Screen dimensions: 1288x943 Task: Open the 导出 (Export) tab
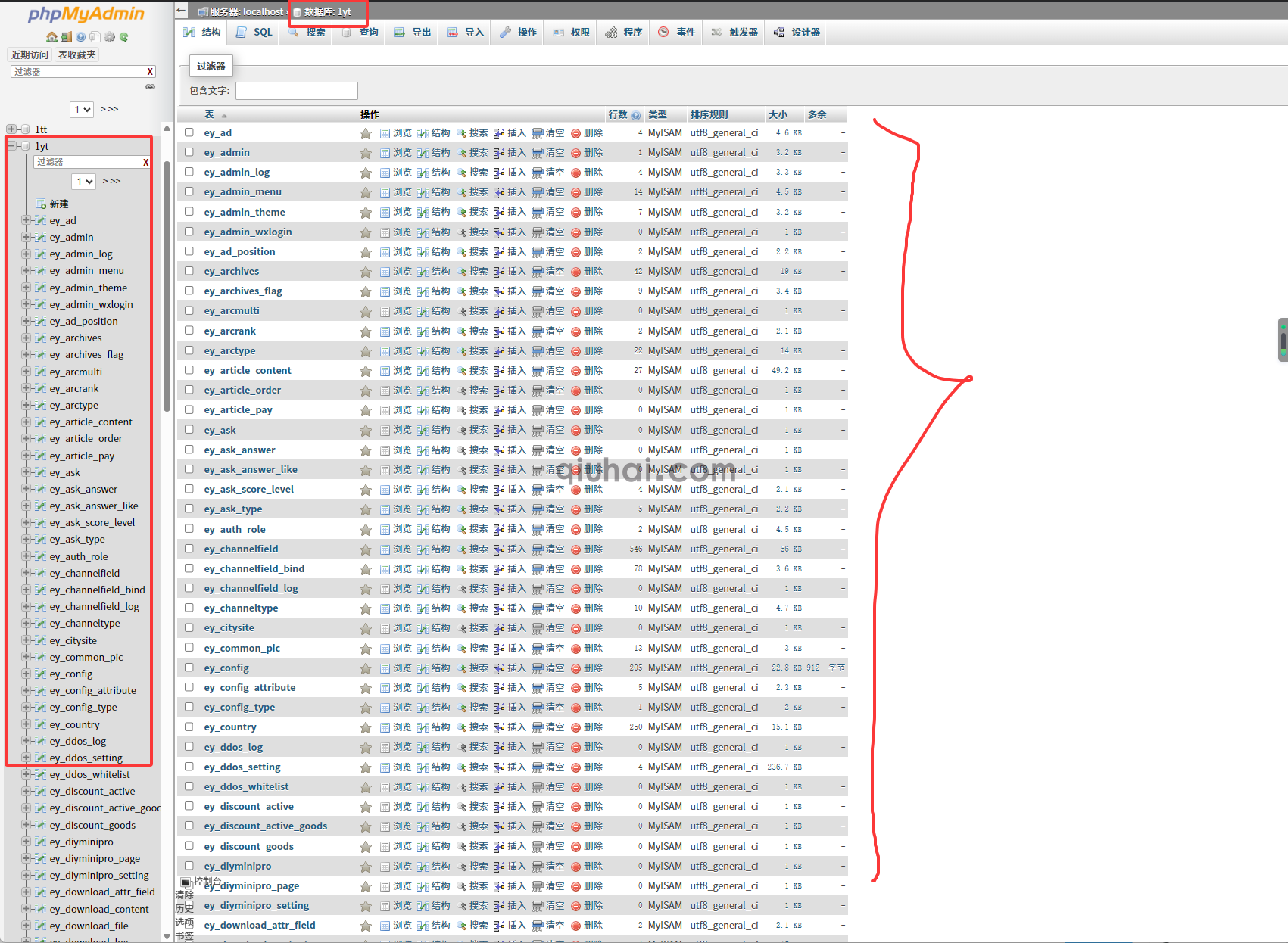coord(413,33)
